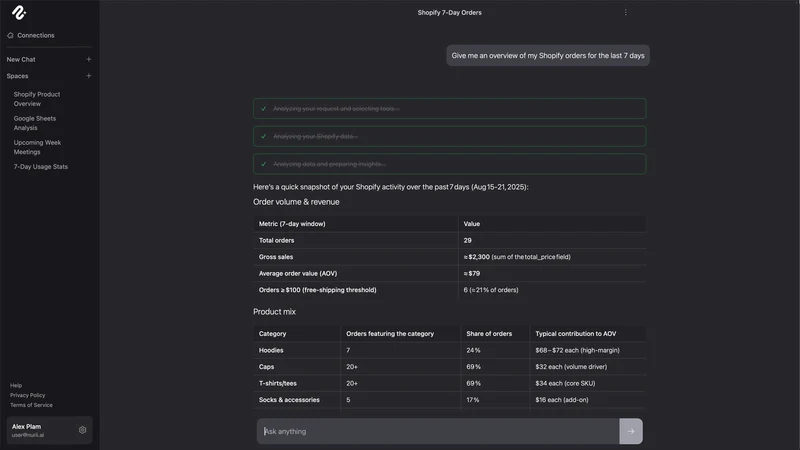Select the 'Socks & accessories' category cell
Screen dimensions: 800x450
pyautogui.click(x=289, y=400)
